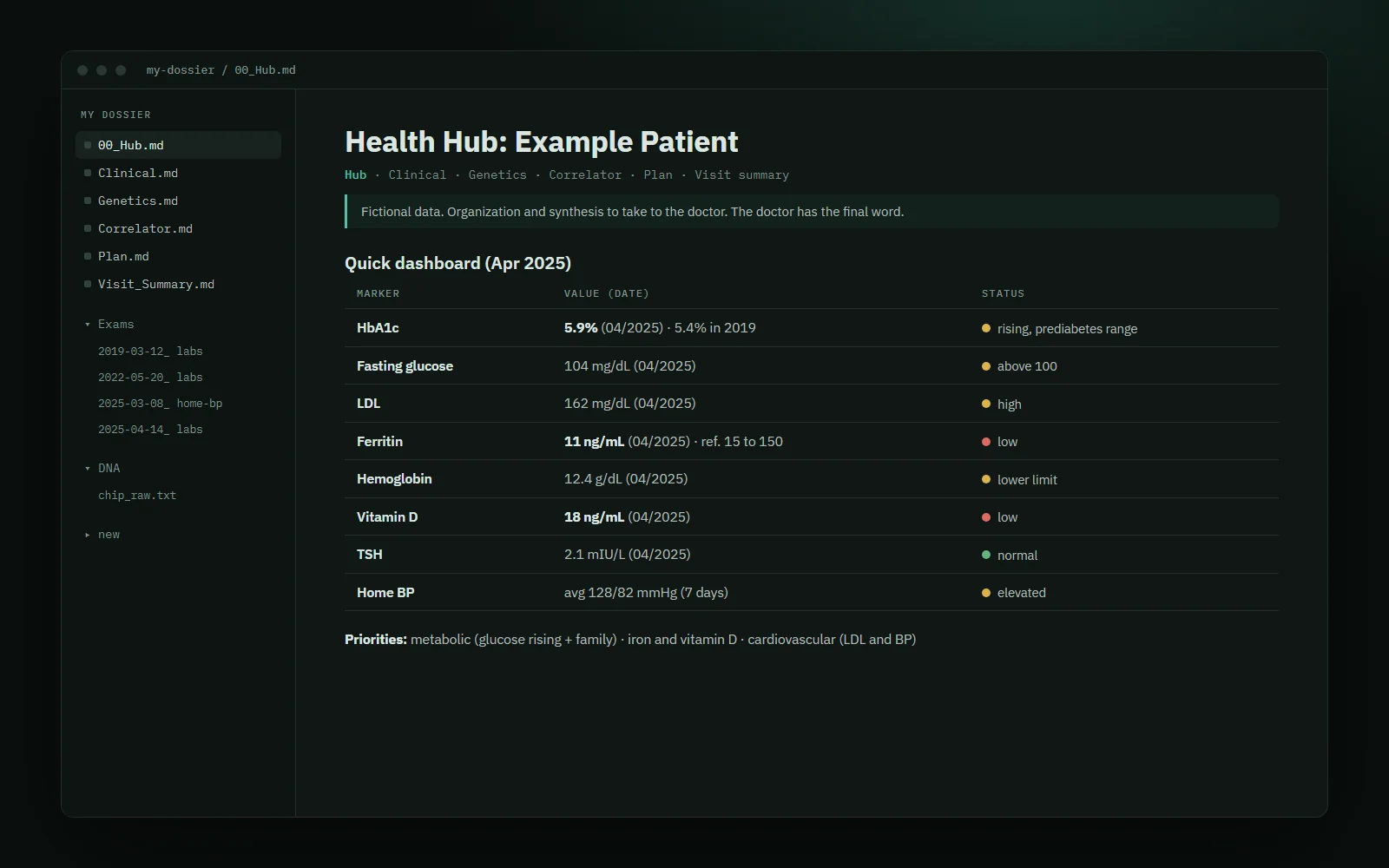Select the Fasting glucose marker cell
This screenshot has width=1389, height=868.
405,366
